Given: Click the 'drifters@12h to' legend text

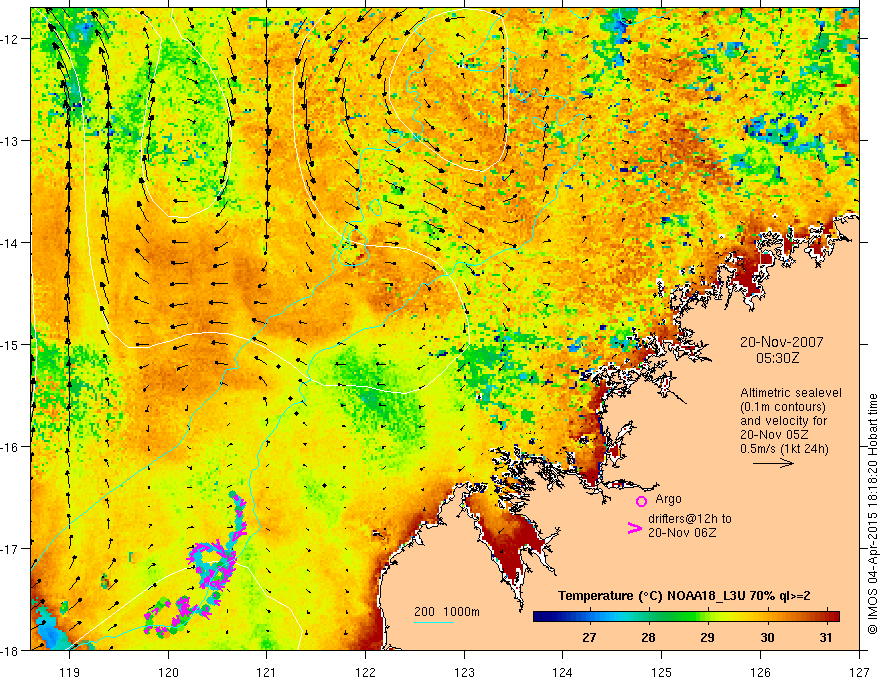Looking at the screenshot, I should [690, 519].
